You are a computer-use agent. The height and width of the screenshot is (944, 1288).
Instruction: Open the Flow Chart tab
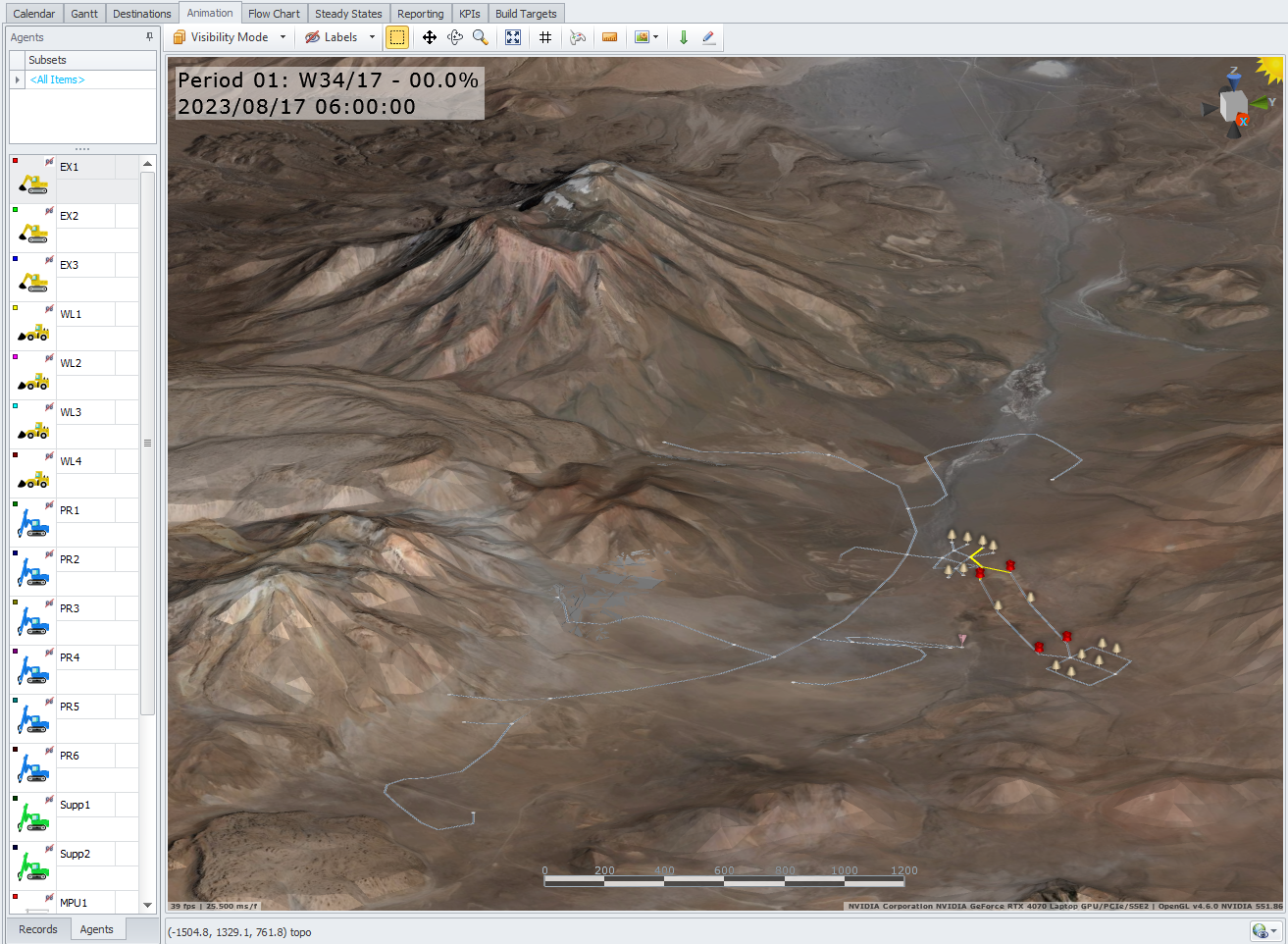click(x=274, y=14)
